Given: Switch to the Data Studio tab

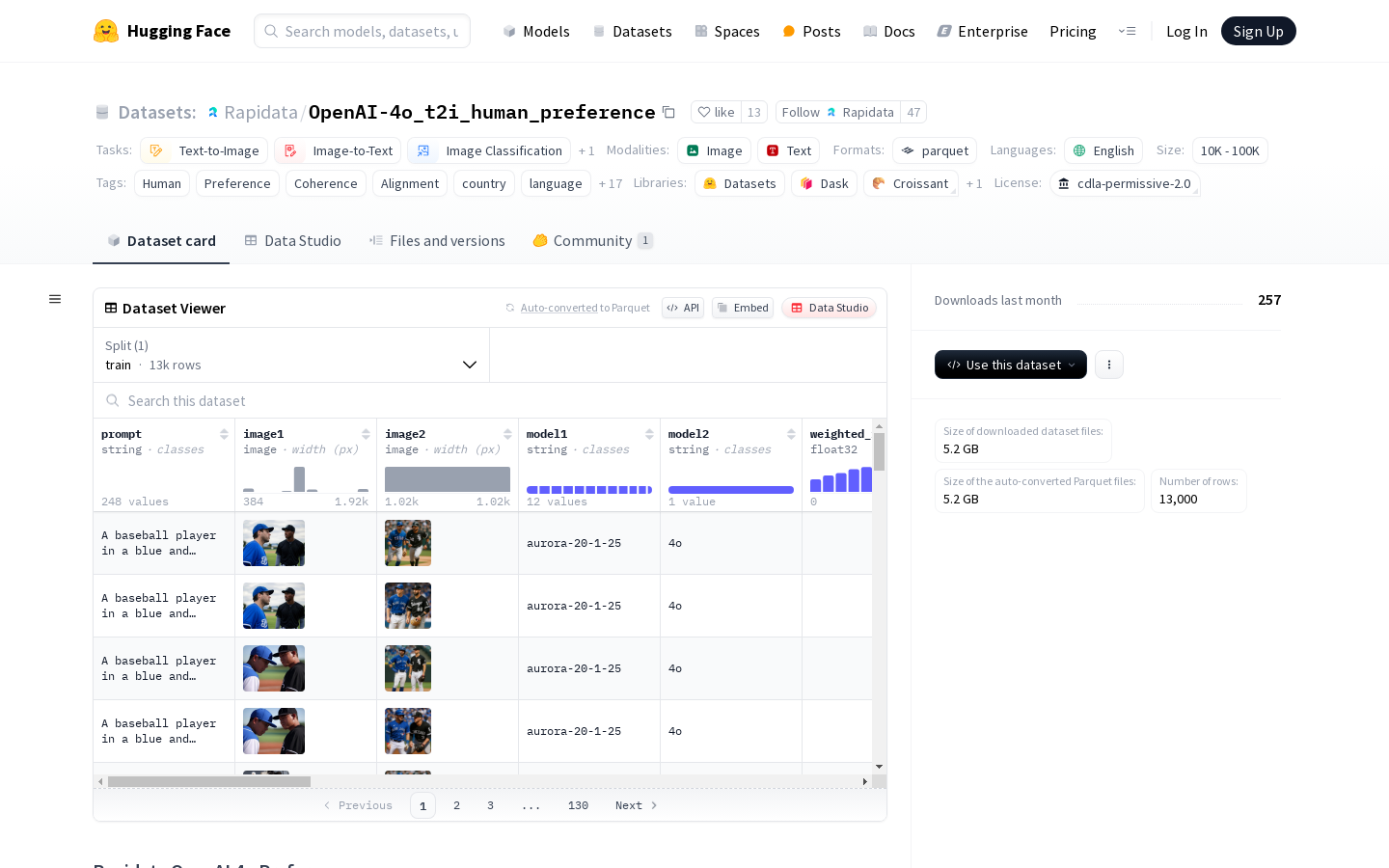Looking at the screenshot, I should click(292, 241).
